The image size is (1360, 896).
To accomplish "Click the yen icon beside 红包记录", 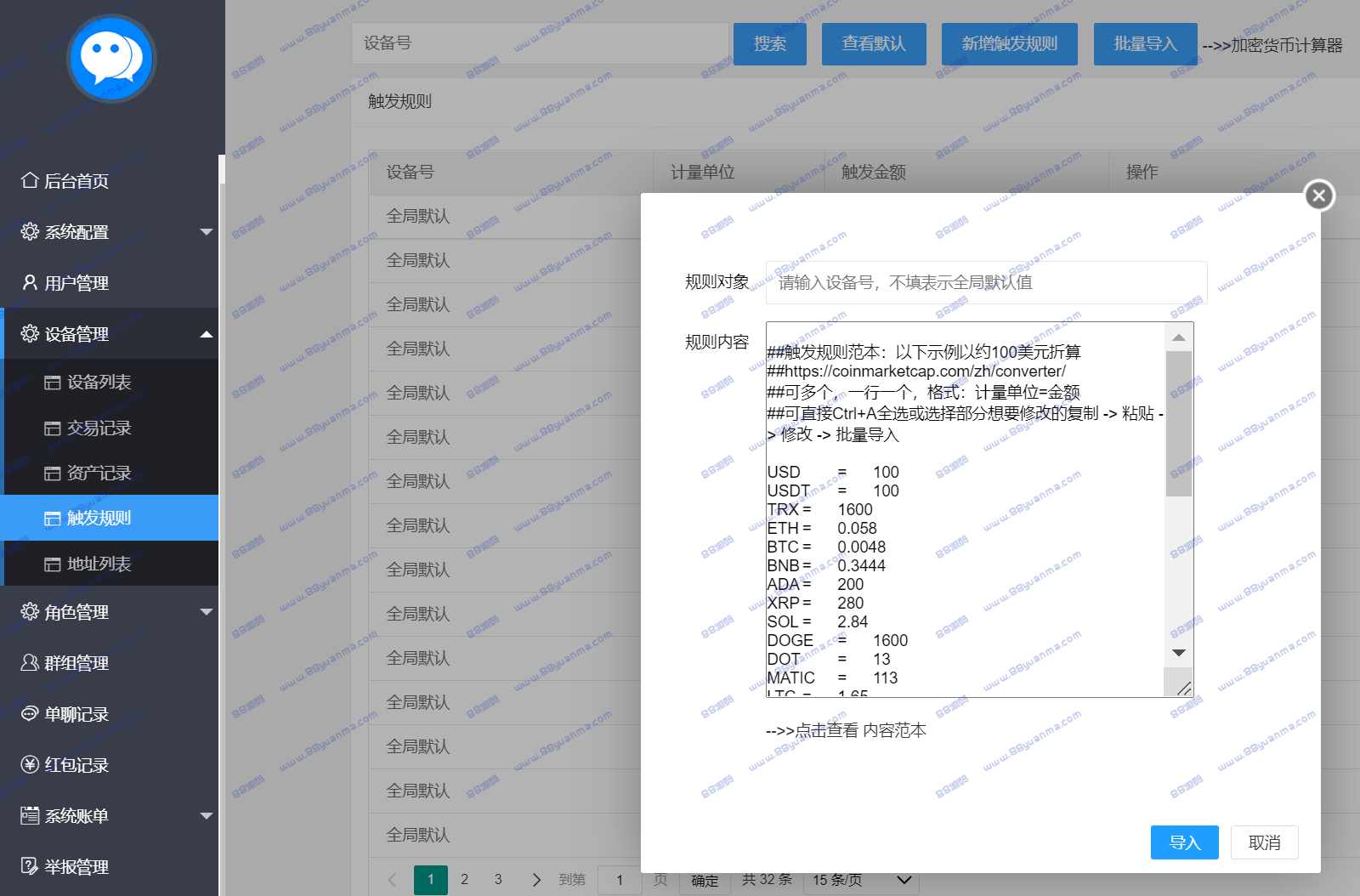I will coord(30,764).
